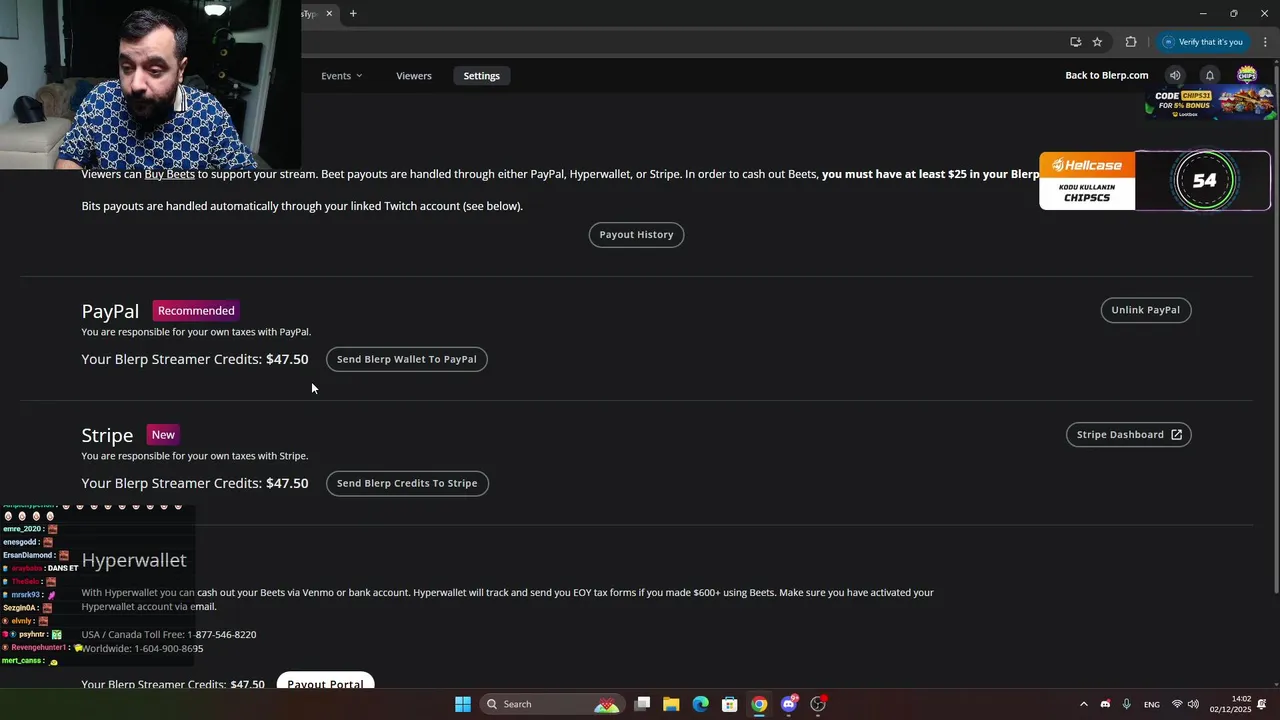This screenshot has height=720, width=1280.
Task: Open the Chrome extensions puzzle icon
Action: coord(1131,42)
